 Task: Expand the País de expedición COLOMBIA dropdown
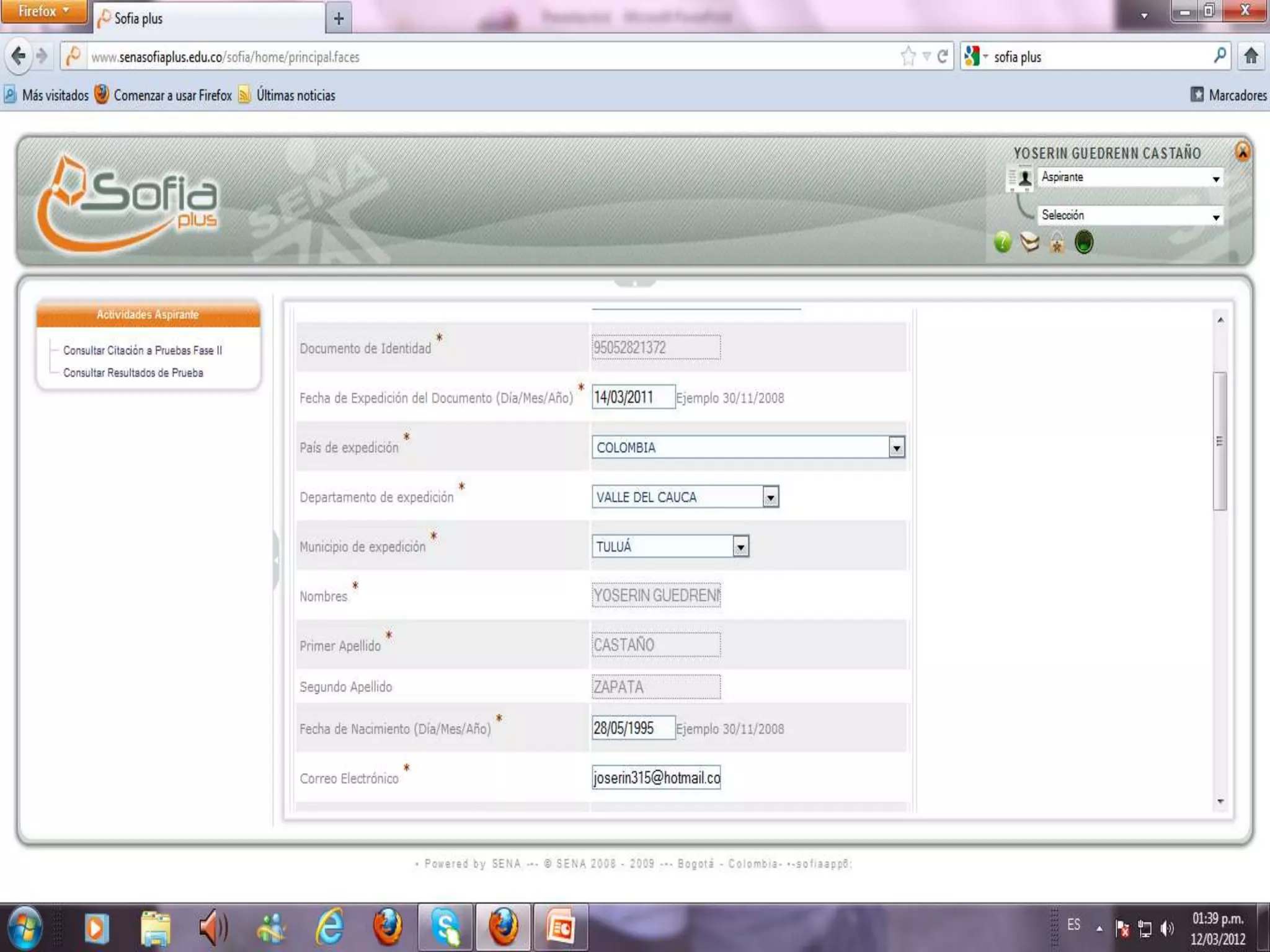click(896, 447)
